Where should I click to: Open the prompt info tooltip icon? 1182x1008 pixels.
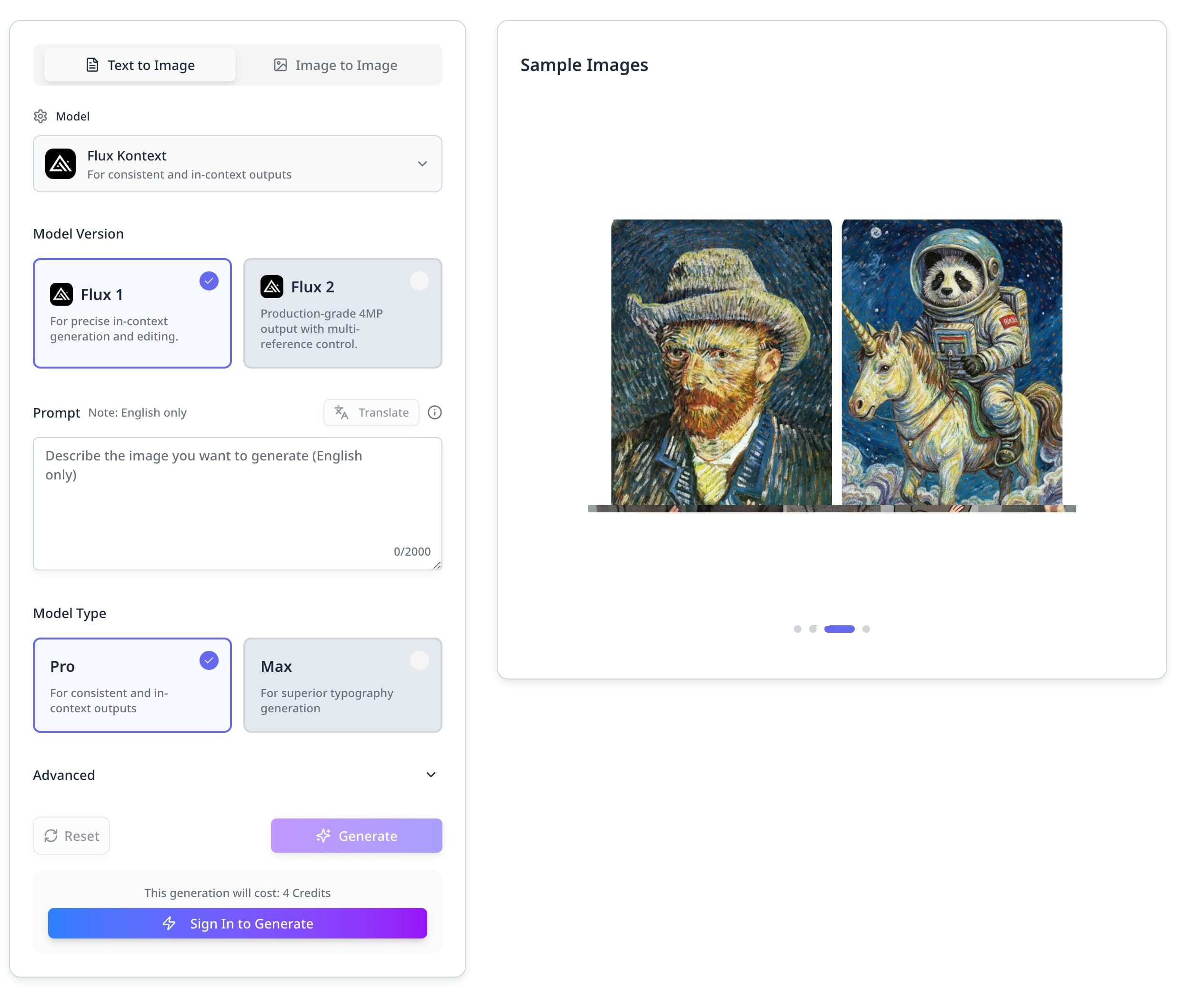pos(434,412)
